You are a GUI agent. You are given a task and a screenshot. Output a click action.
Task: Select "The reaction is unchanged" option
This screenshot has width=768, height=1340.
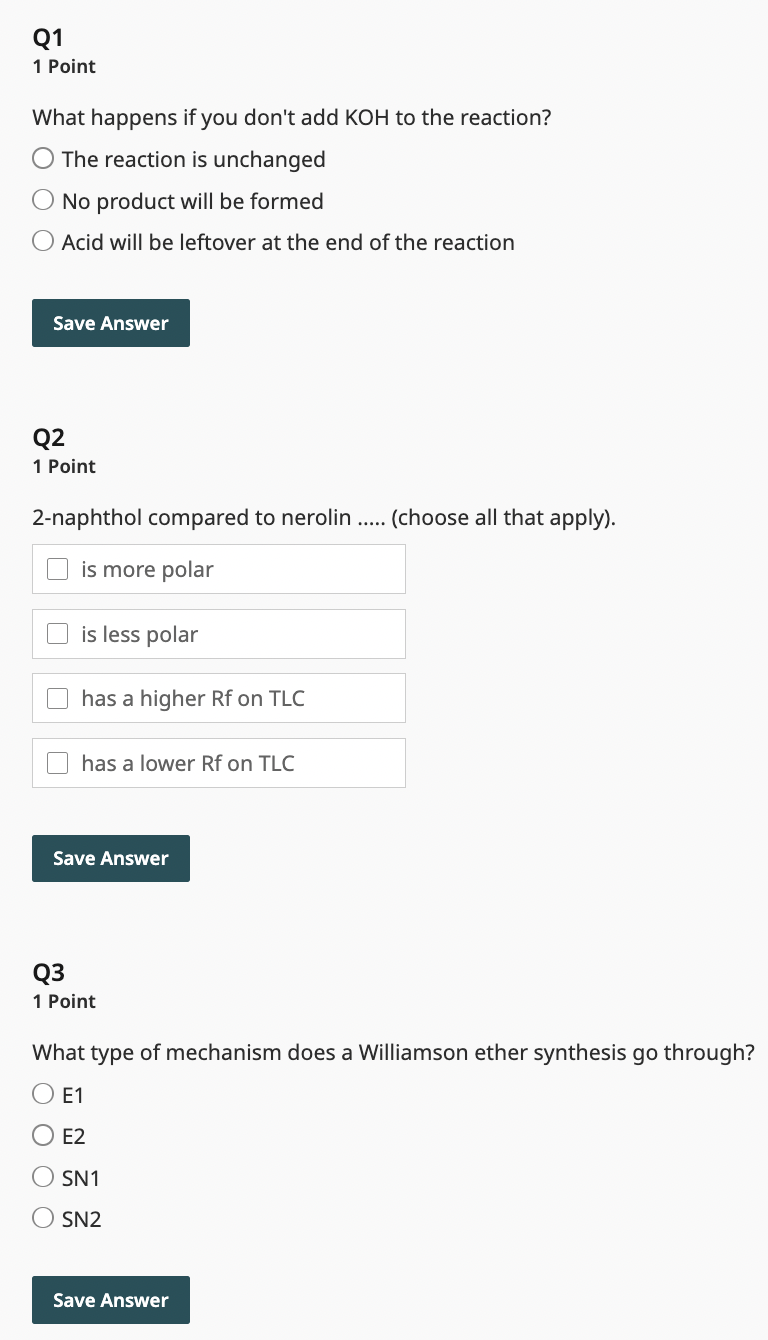tap(43, 158)
